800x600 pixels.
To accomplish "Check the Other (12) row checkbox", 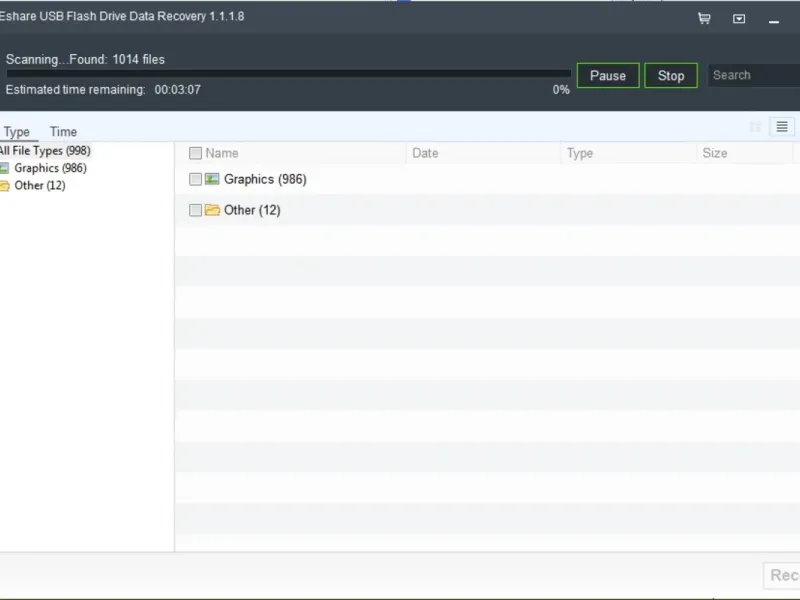I will pyautogui.click(x=195, y=210).
